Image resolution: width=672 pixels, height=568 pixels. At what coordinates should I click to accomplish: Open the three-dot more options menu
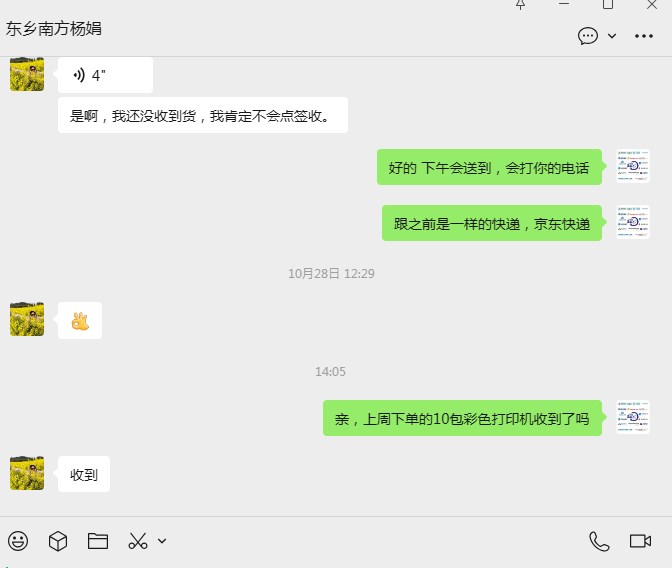(x=644, y=36)
